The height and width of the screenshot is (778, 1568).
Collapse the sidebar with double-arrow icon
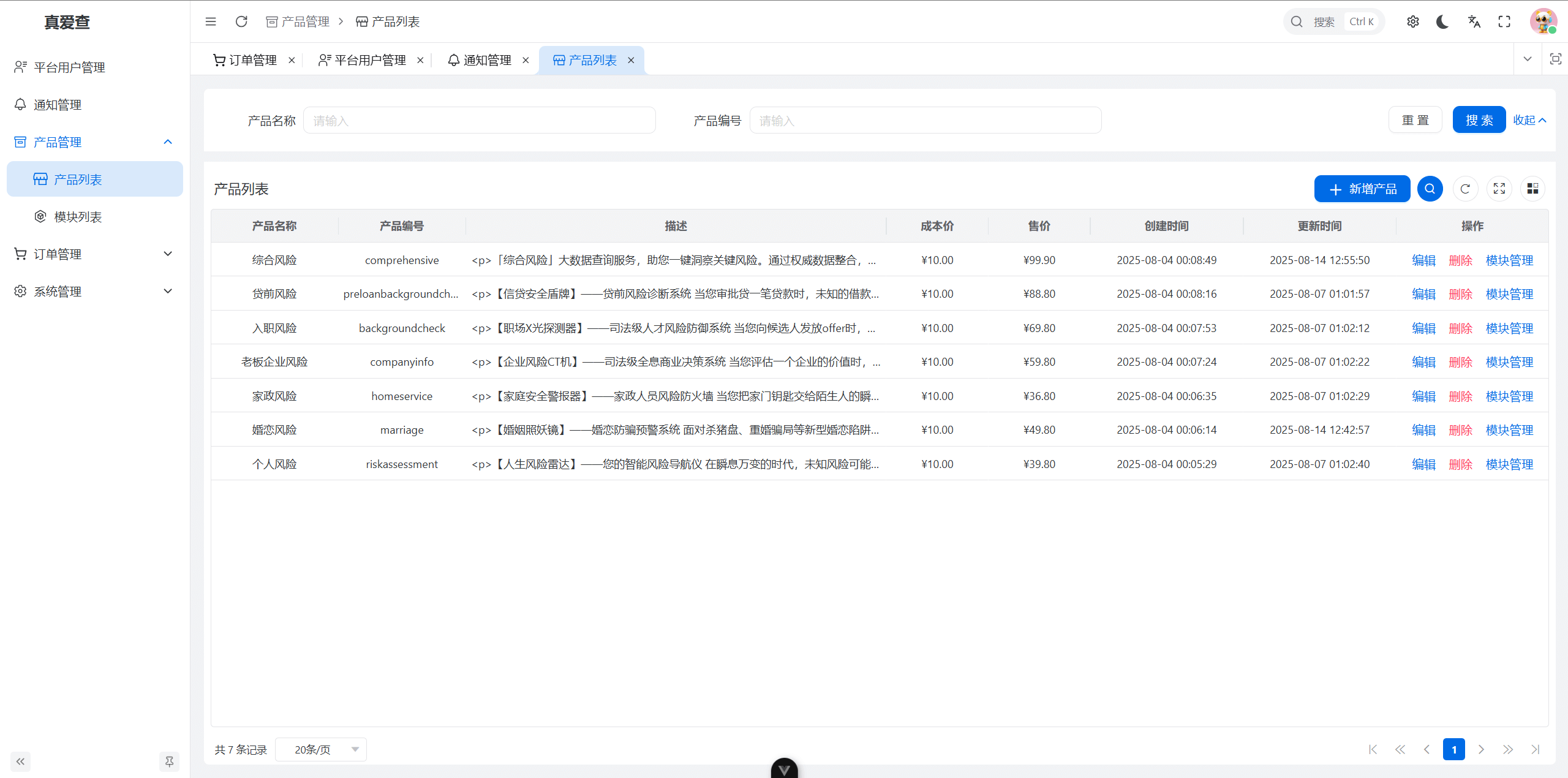[20, 761]
